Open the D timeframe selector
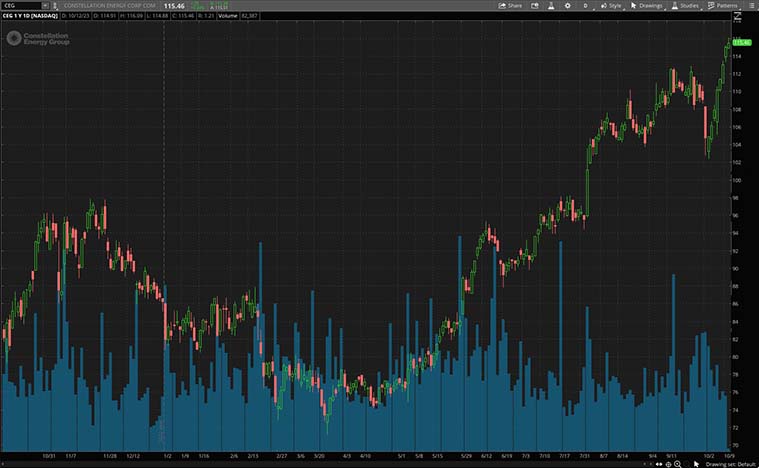The height and width of the screenshot is (468, 759). (585, 6)
